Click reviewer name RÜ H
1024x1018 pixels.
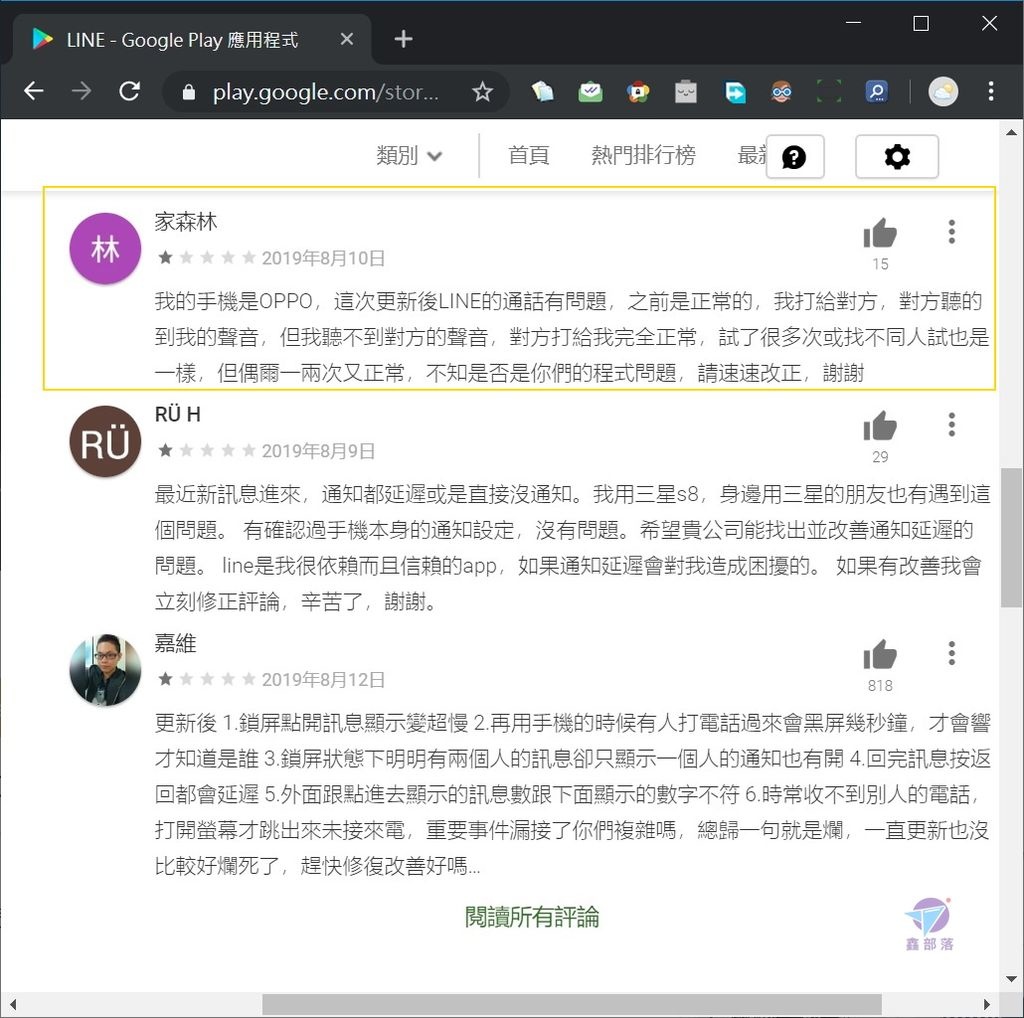[x=178, y=414]
